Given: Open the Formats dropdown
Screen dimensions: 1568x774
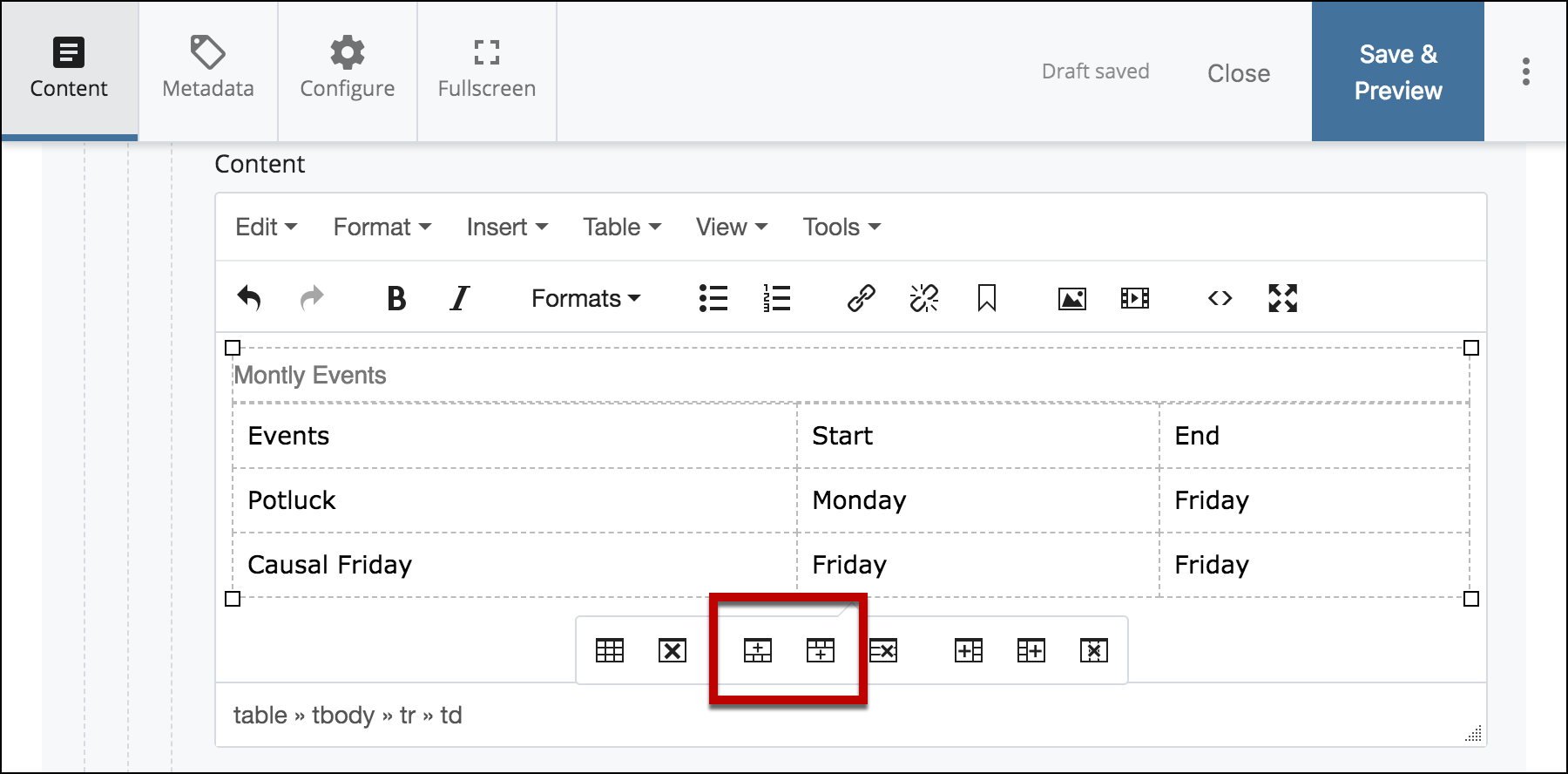Looking at the screenshot, I should pyautogui.click(x=585, y=298).
